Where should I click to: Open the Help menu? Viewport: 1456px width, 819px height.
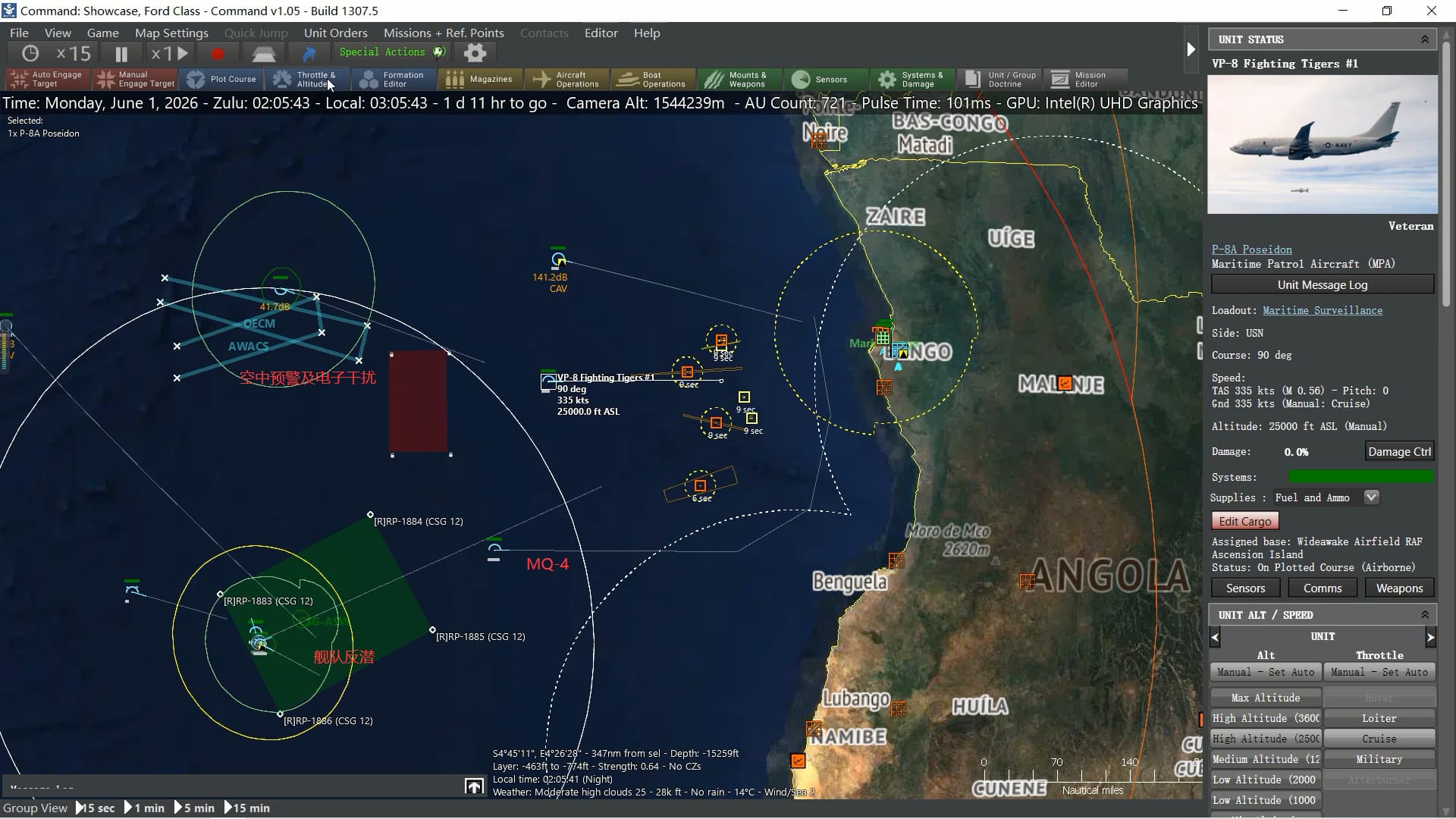(x=647, y=33)
